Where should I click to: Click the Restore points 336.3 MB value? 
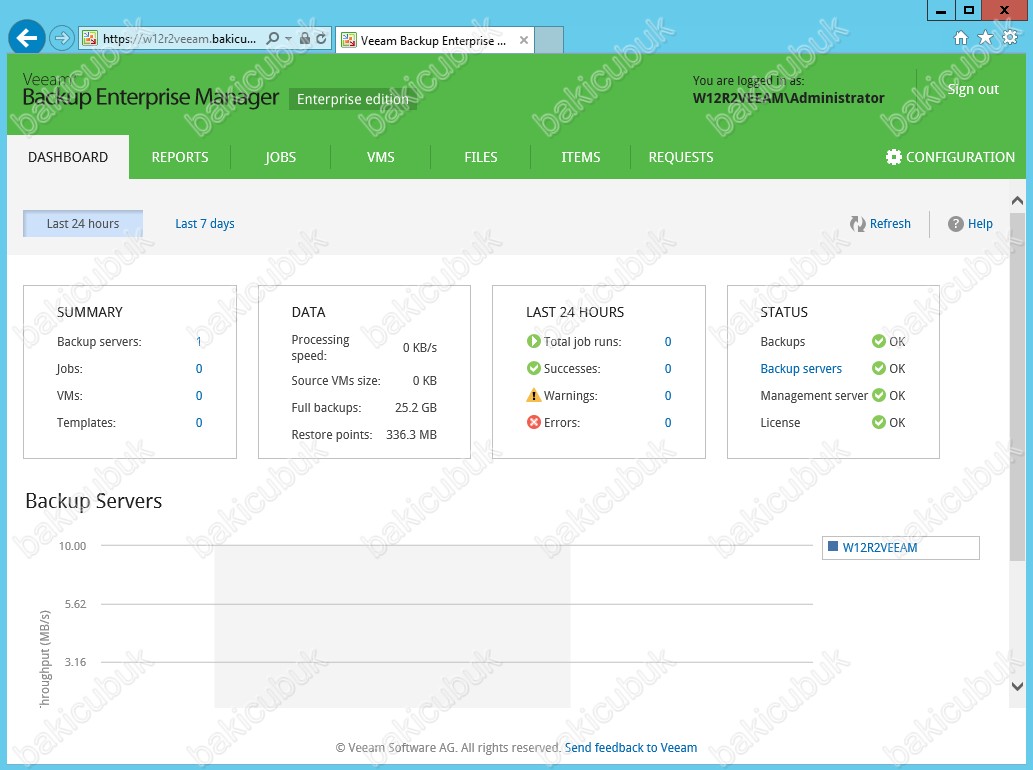coord(411,435)
